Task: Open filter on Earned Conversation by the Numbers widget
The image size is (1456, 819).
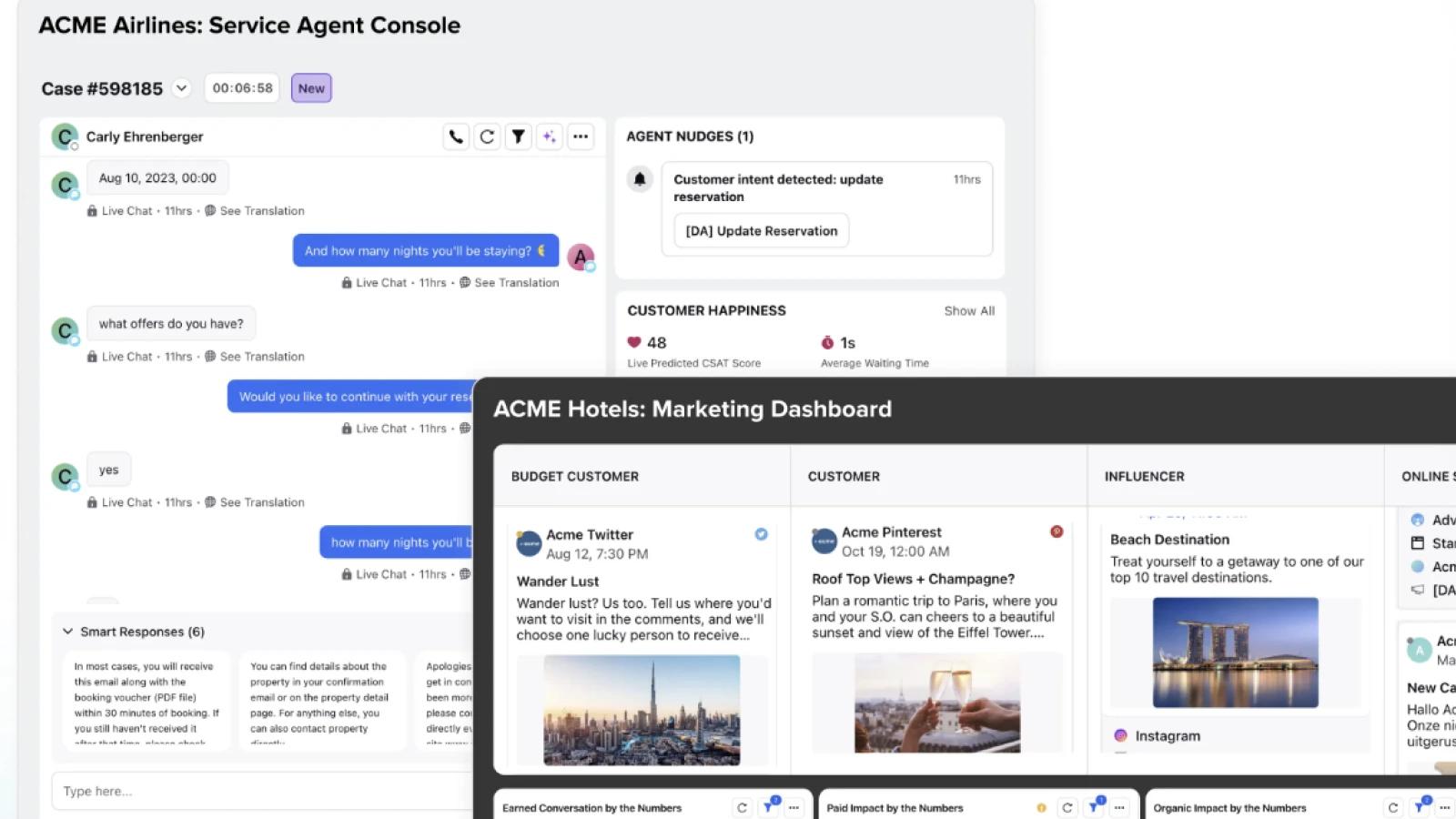Action: coord(769,806)
